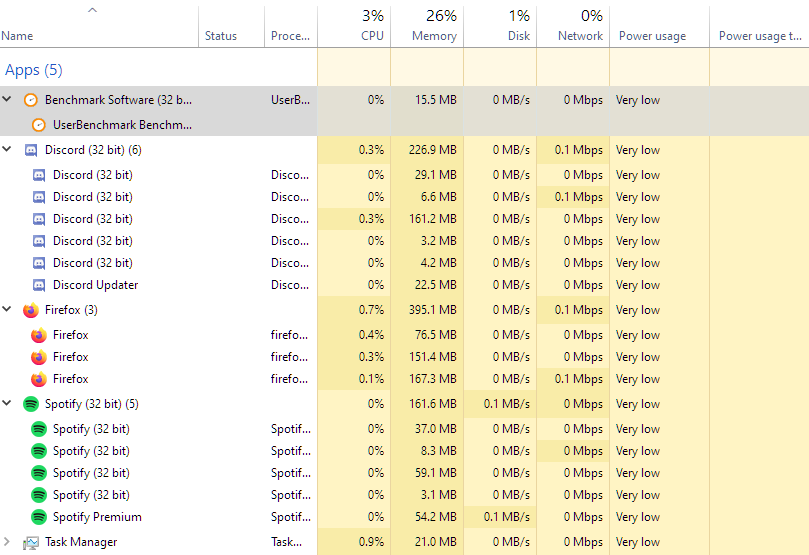Click the UserB... process name cell
This screenshot has width=809, height=555.
(x=290, y=100)
